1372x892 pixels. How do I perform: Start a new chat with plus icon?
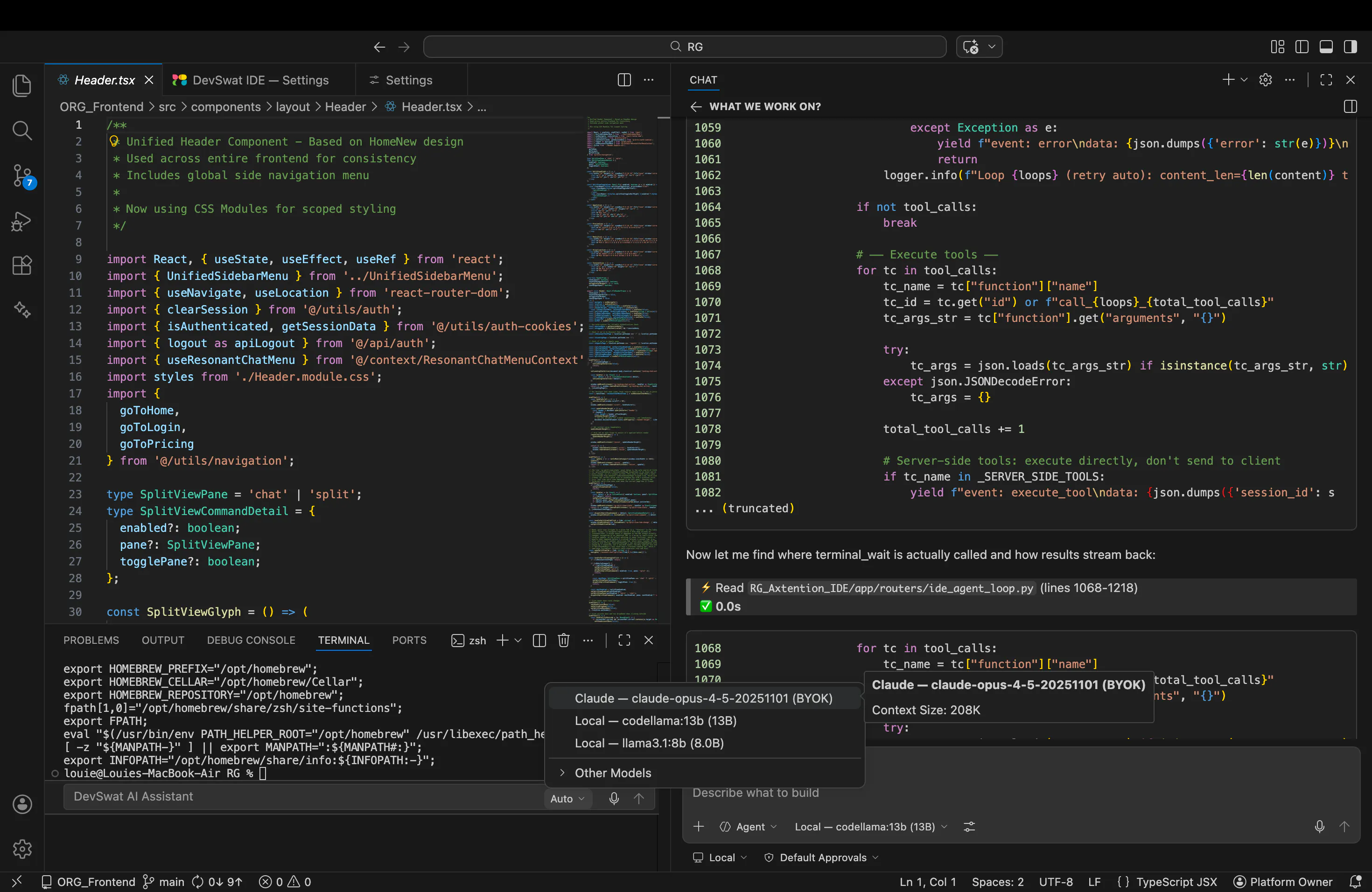click(1228, 79)
